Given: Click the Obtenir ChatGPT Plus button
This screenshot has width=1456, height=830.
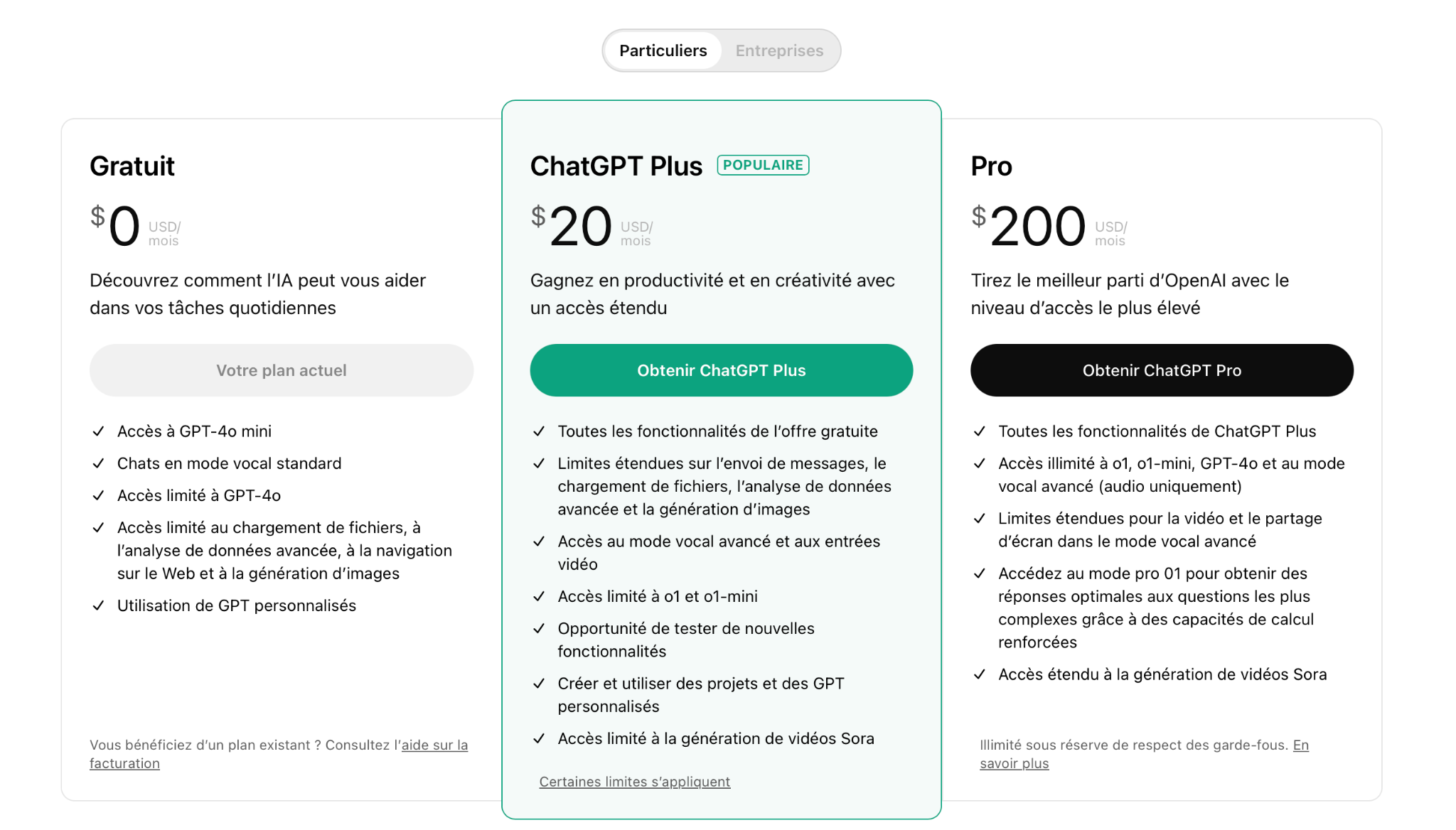Looking at the screenshot, I should click(721, 370).
